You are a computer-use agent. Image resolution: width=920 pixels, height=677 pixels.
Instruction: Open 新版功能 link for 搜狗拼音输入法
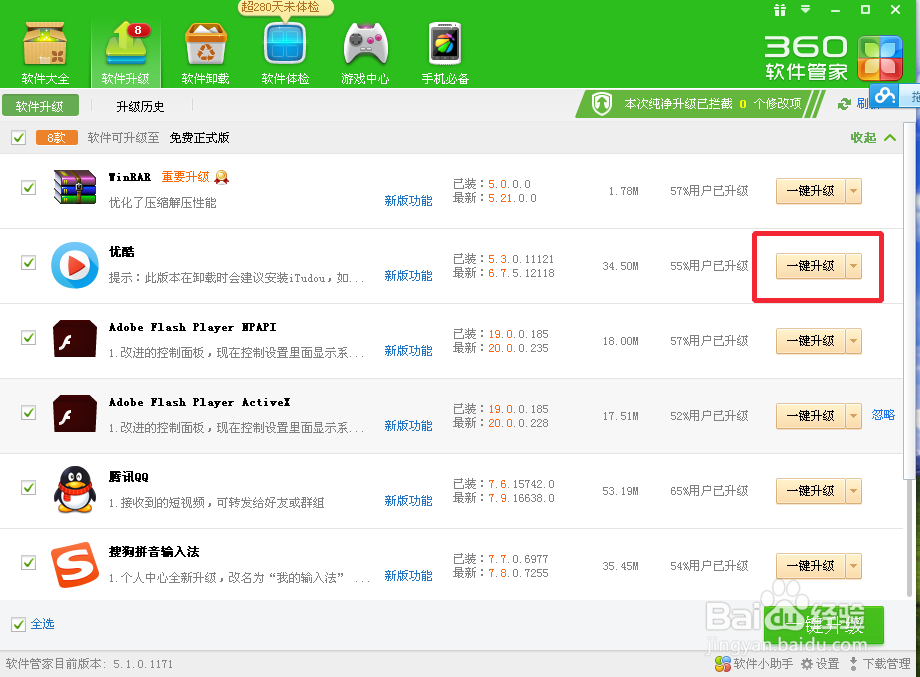click(408, 576)
